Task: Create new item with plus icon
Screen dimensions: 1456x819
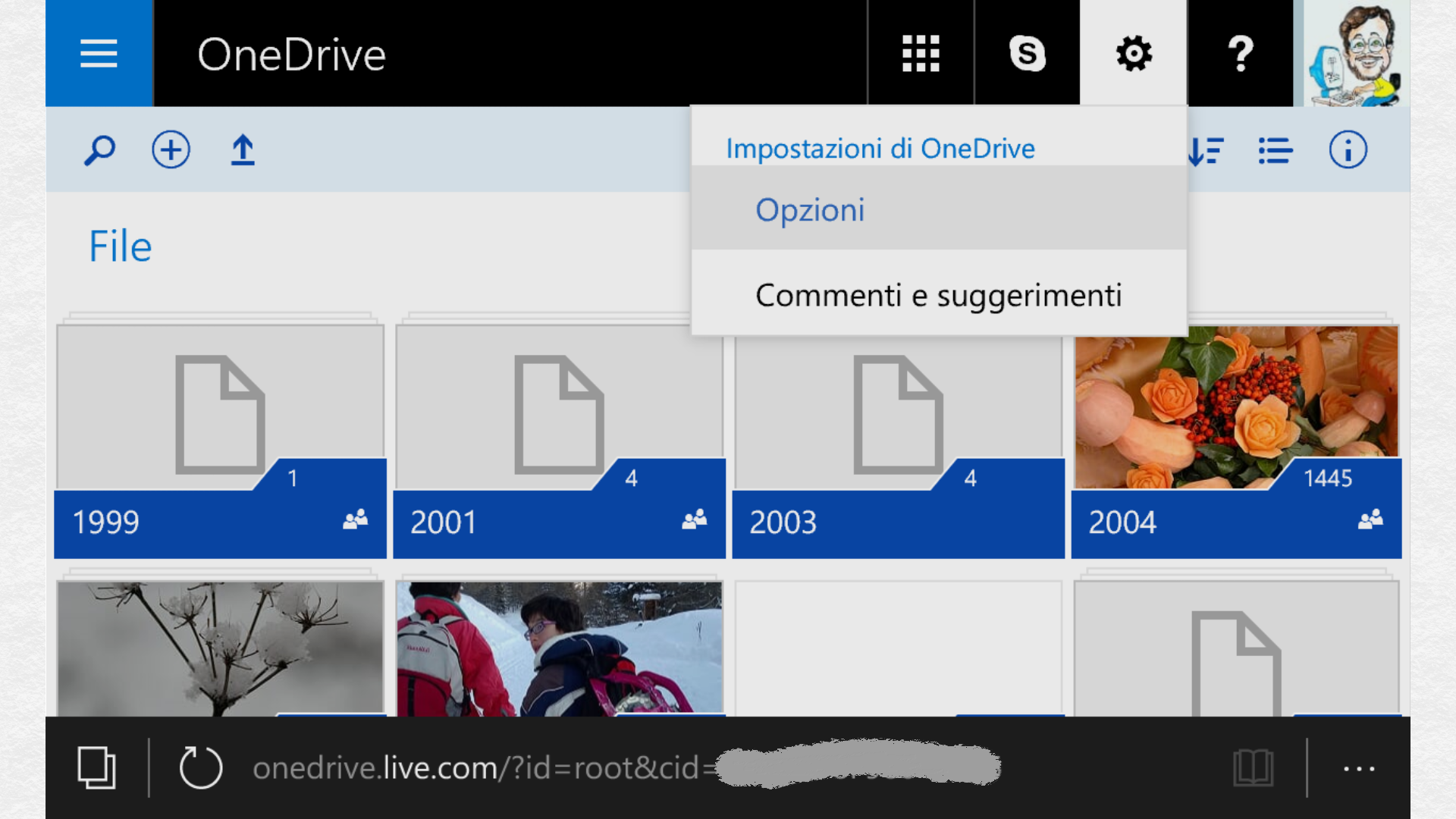Action: coord(171,150)
